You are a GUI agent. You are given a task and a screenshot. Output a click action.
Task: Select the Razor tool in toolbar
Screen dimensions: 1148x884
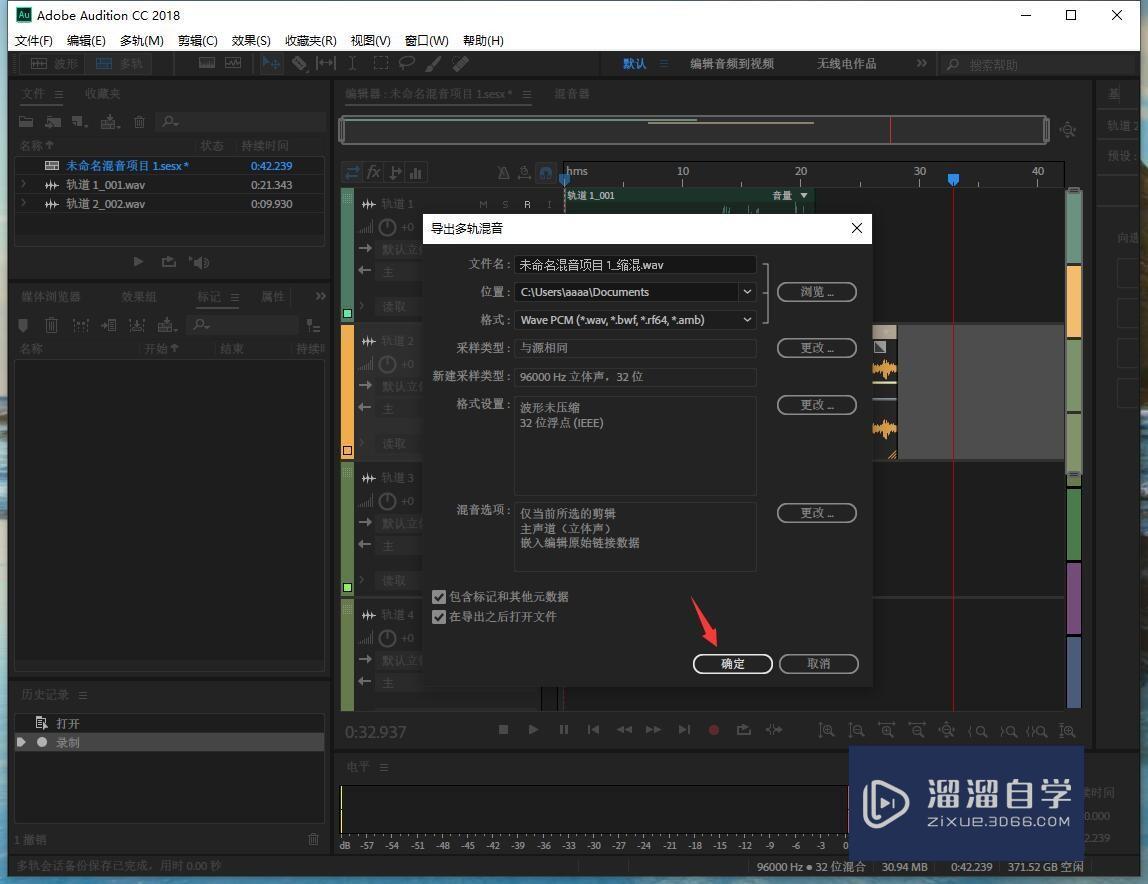(x=299, y=64)
